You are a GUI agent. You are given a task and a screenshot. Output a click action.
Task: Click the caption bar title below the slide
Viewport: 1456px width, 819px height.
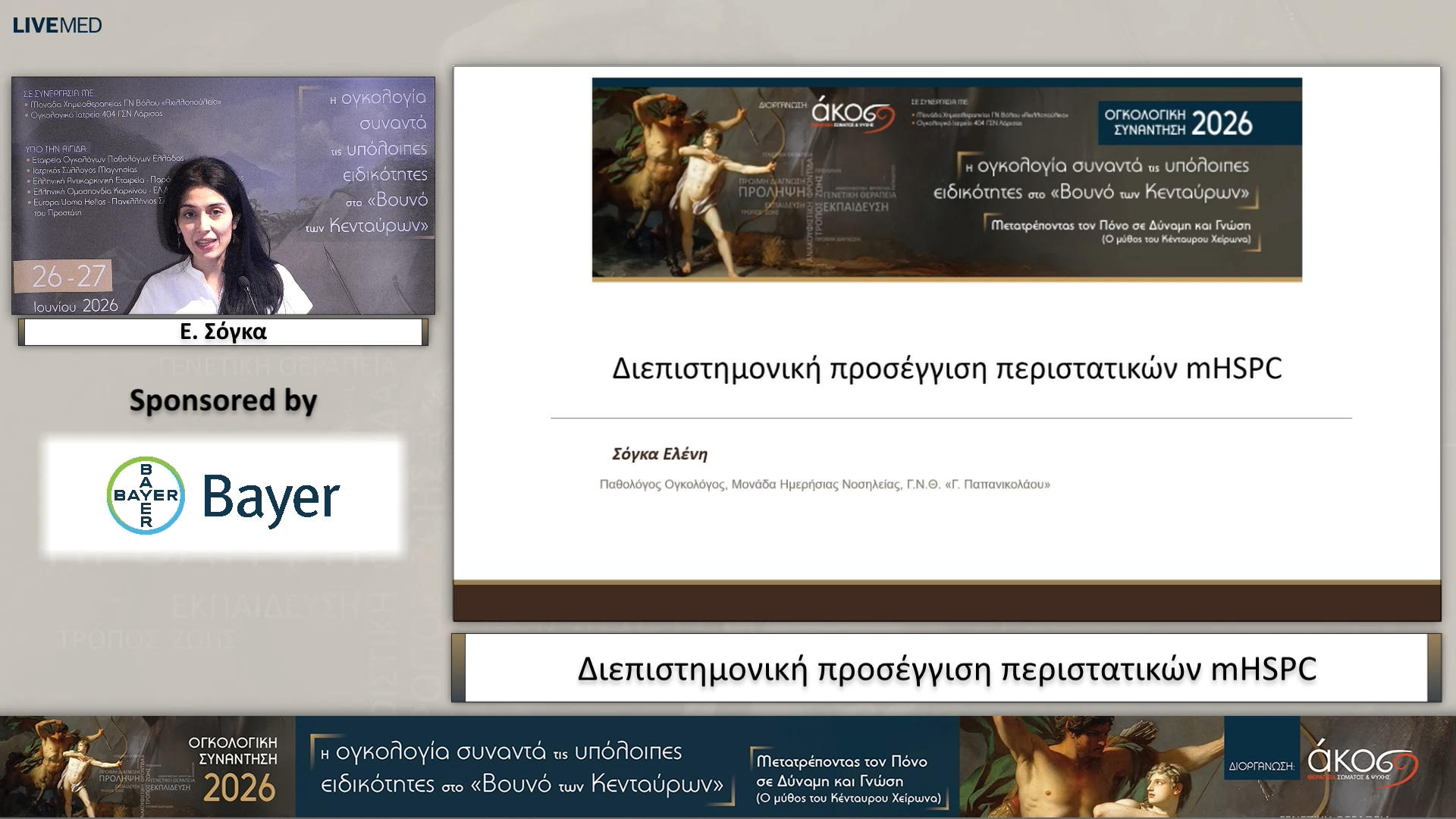tap(947, 669)
